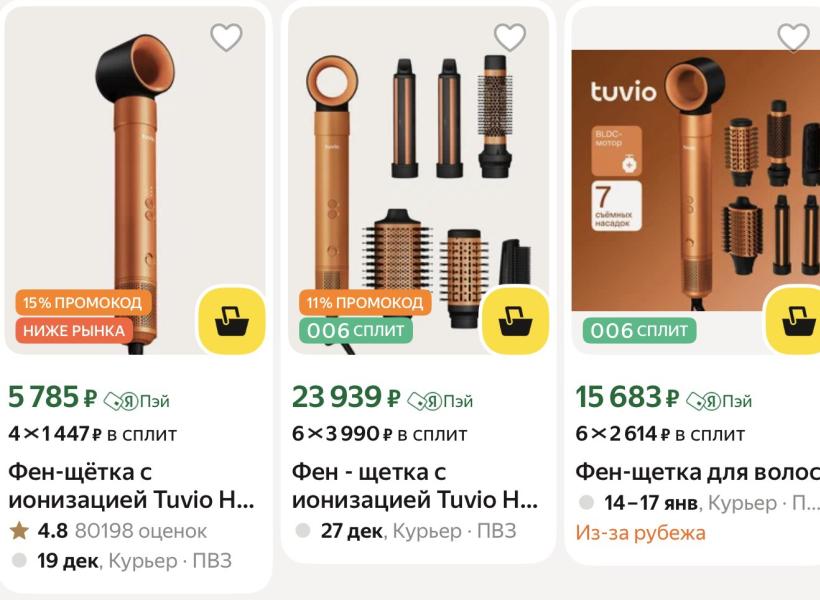820x600 pixels.
Task: Click the 4×1 447 ₽ в сплит offer
Action: pos(93,434)
